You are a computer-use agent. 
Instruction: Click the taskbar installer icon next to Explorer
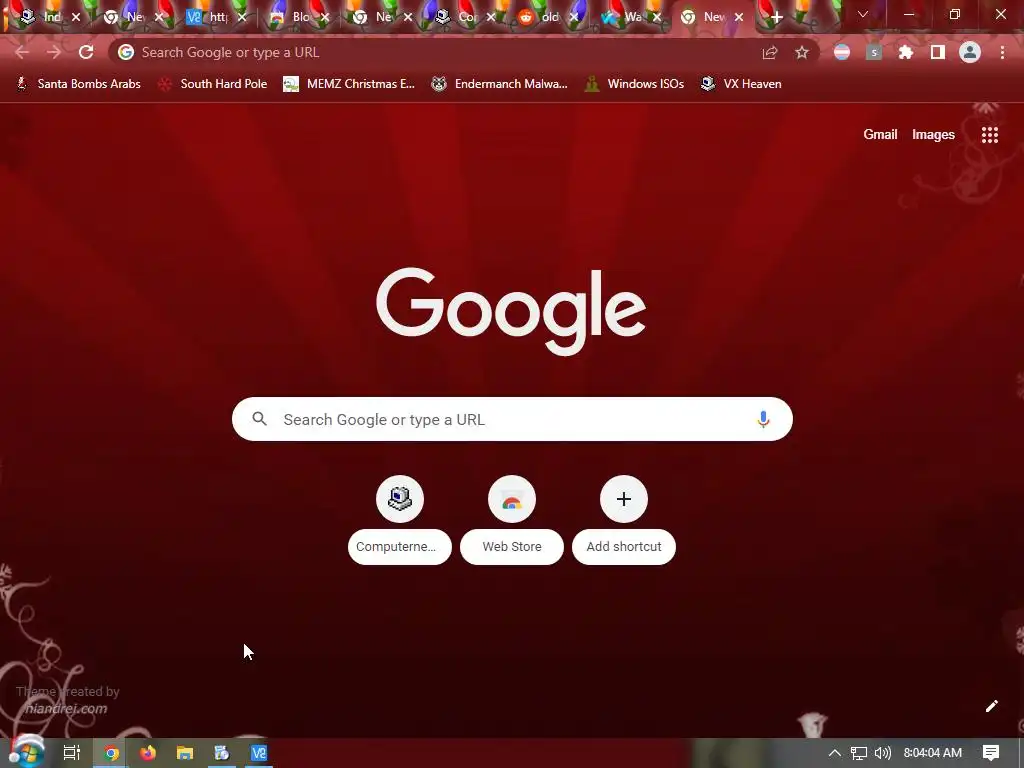pos(222,753)
